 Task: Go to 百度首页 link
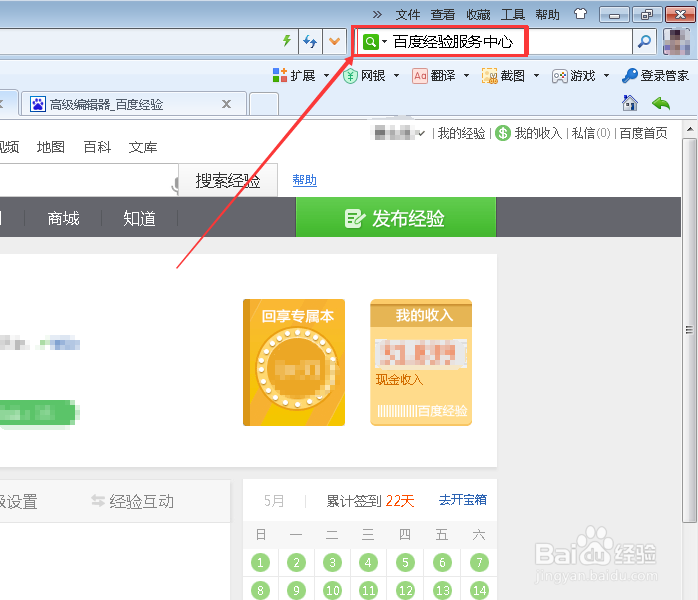pyautogui.click(x=643, y=133)
